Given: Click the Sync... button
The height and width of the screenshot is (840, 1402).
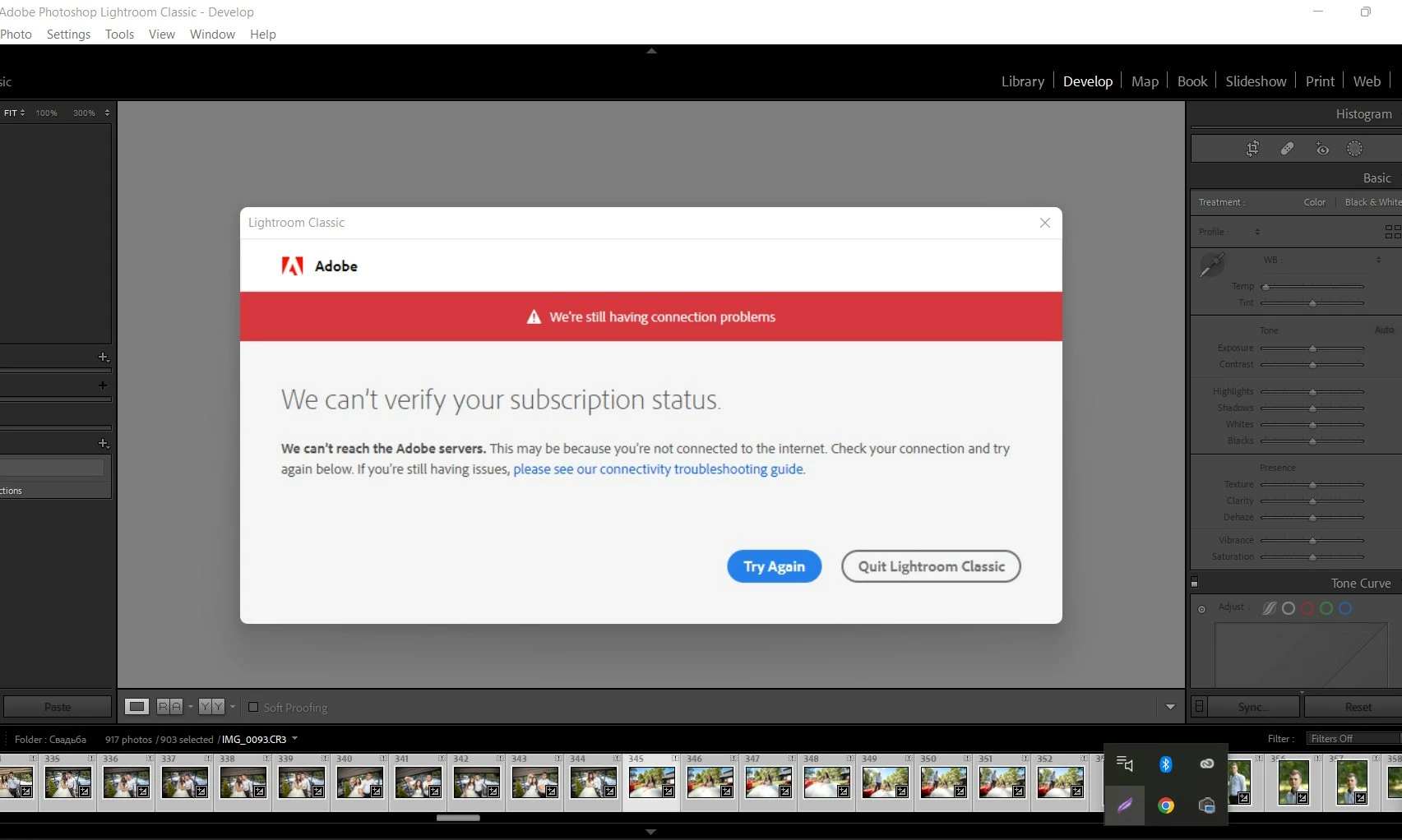Looking at the screenshot, I should (1253, 707).
